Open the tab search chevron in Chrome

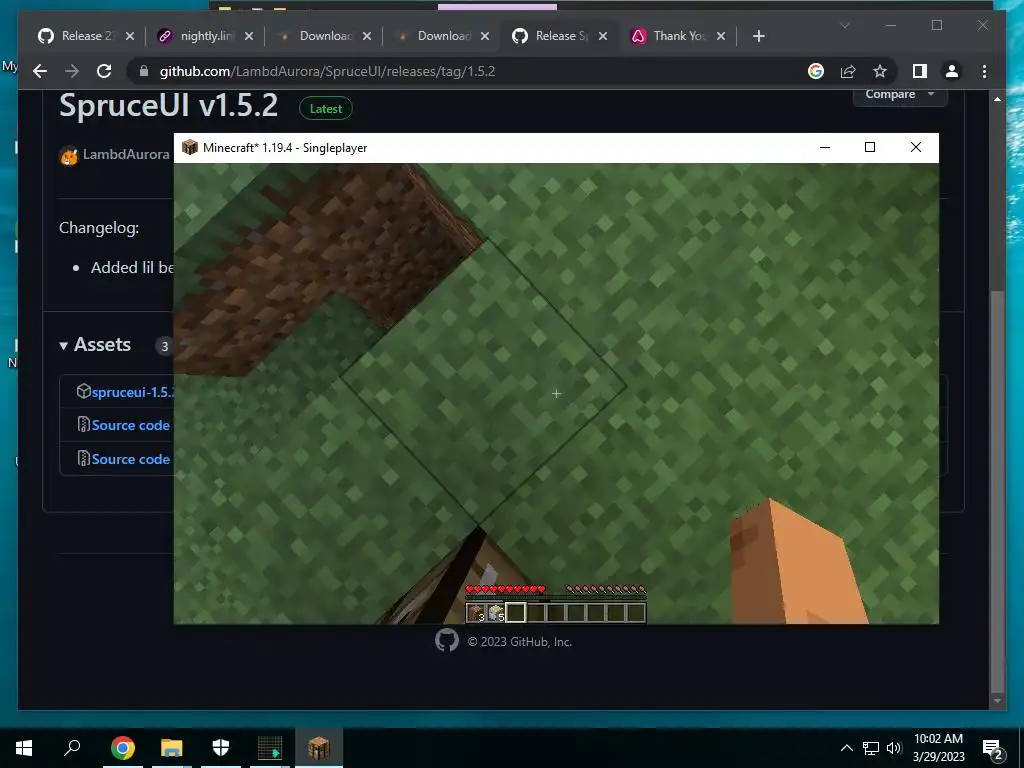point(844,25)
